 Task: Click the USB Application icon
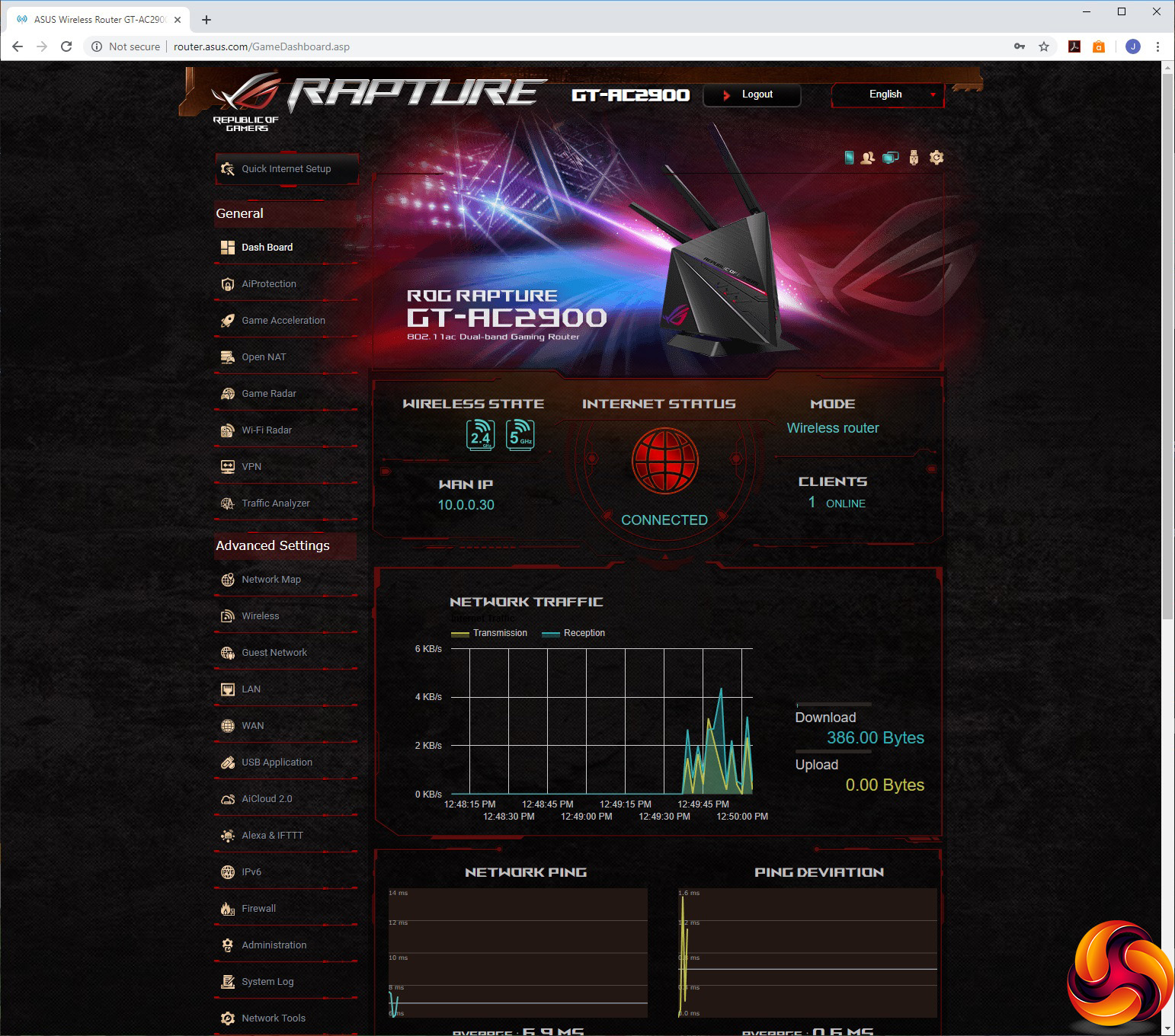point(228,763)
